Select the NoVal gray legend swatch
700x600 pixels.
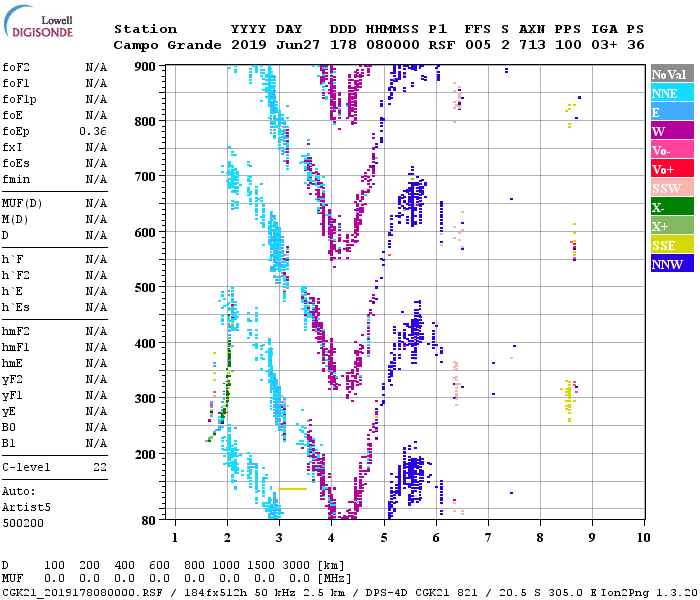pos(672,74)
